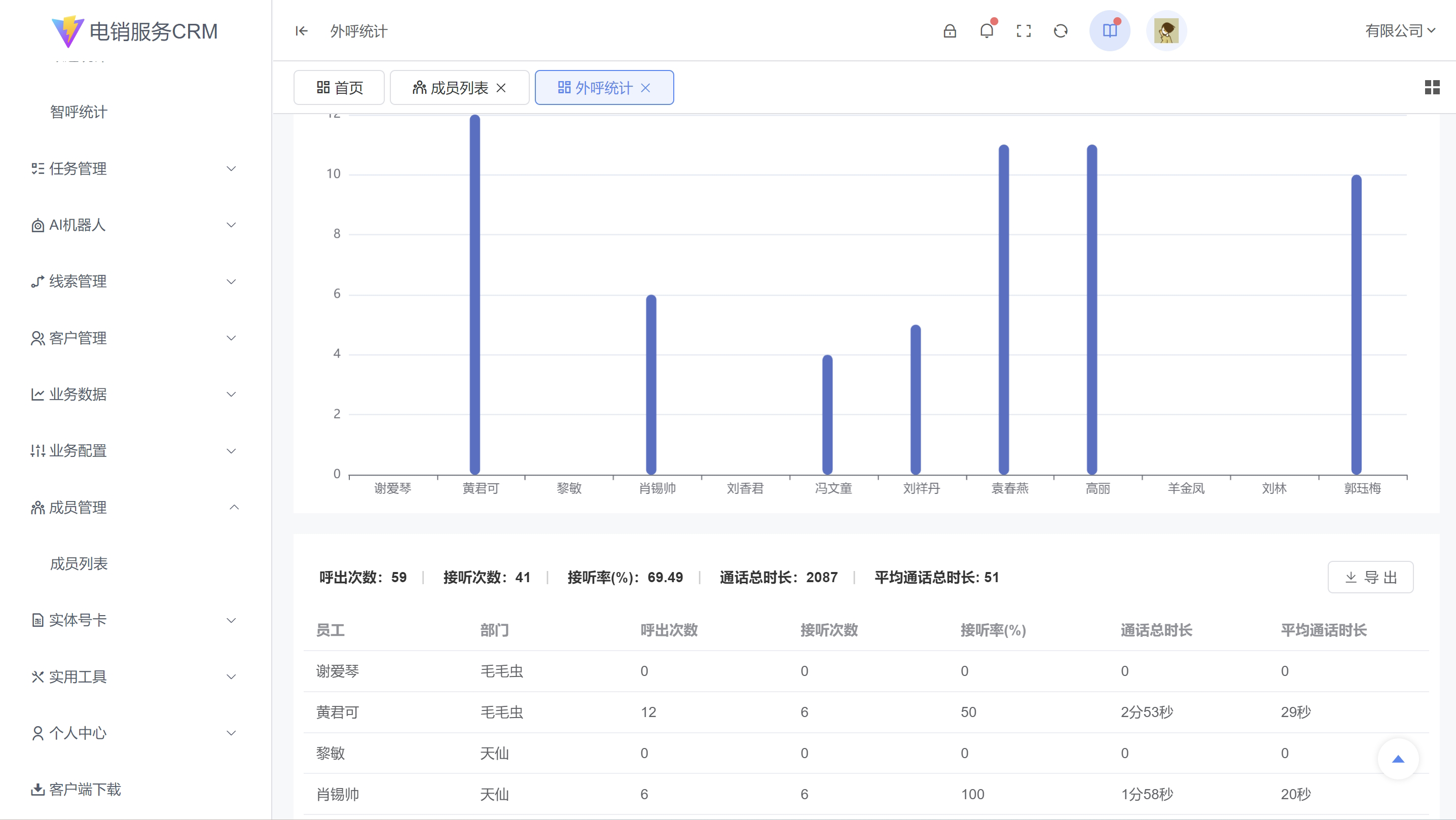
Task: Click the CRM logo icon
Action: coord(68,31)
